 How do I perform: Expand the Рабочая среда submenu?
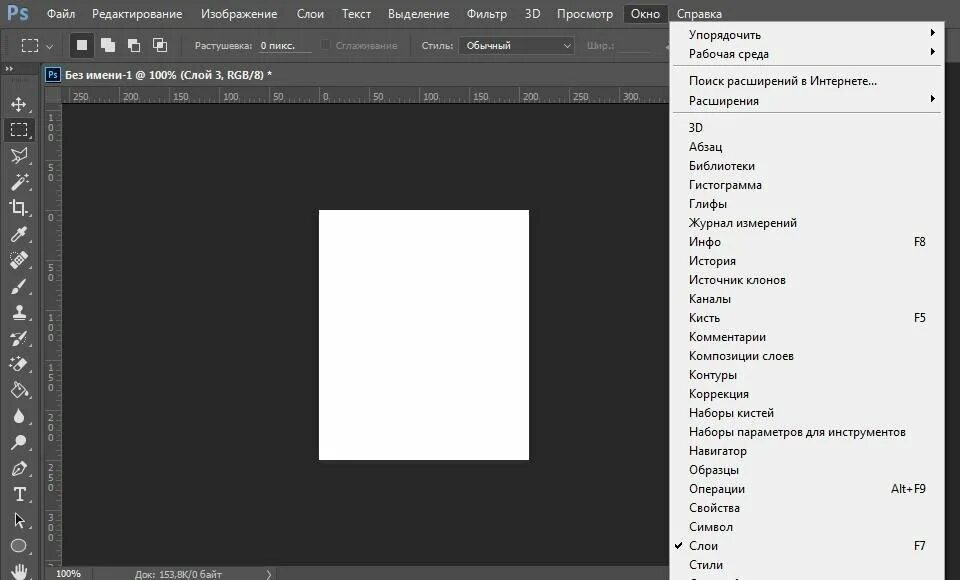[725, 54]
